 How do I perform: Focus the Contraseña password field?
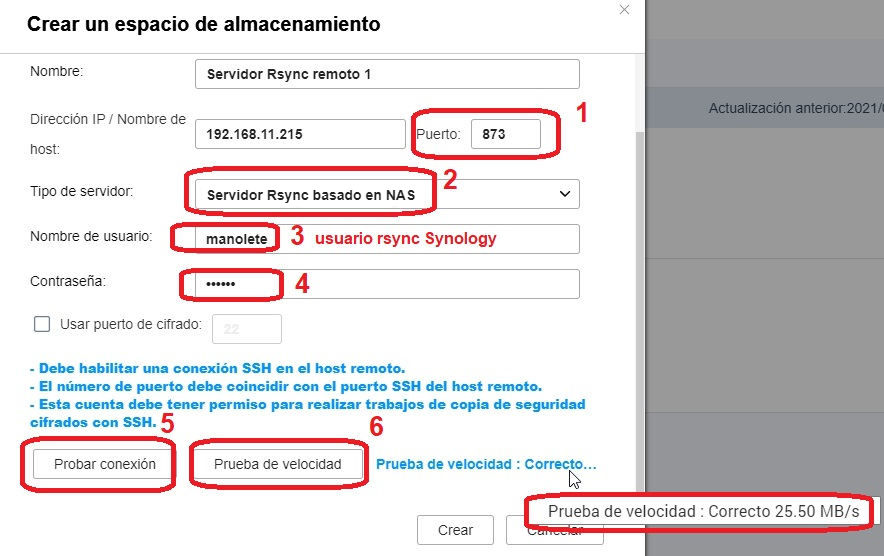(x=386, y=284)
